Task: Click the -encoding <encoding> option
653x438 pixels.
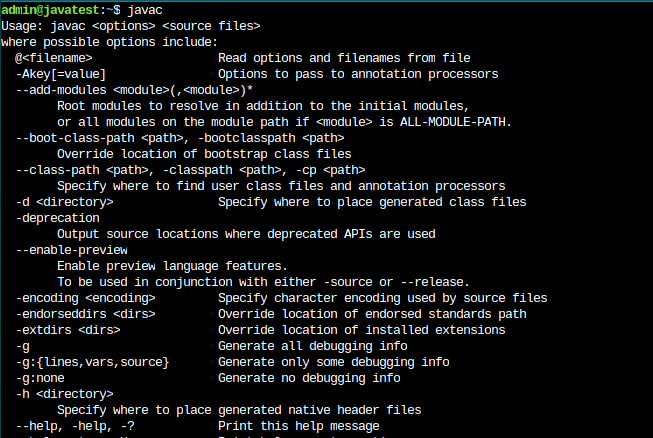Action: pyautogui.click(x=85, y=298)
